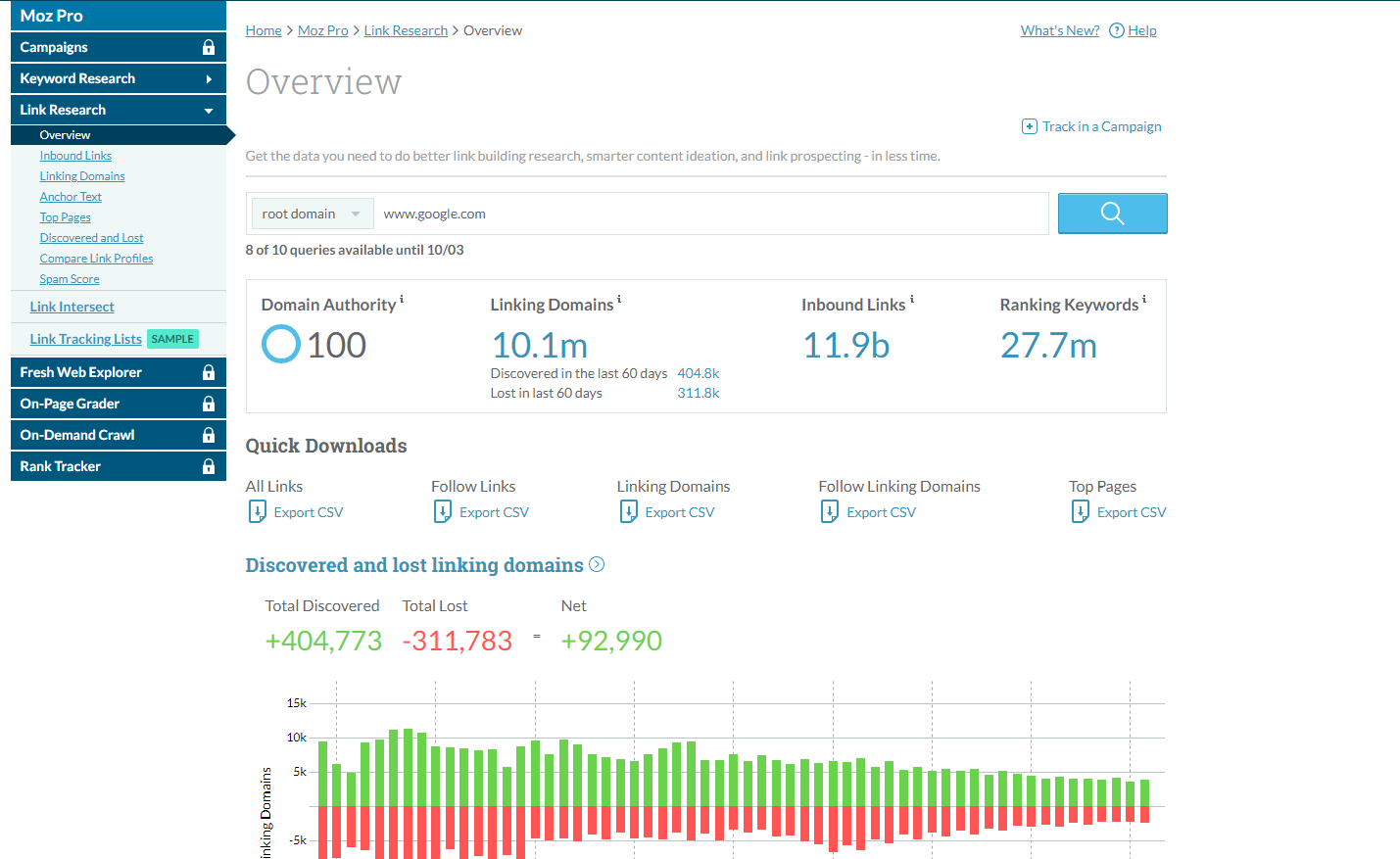Export CSV for Follow Links

pos(494,512)
